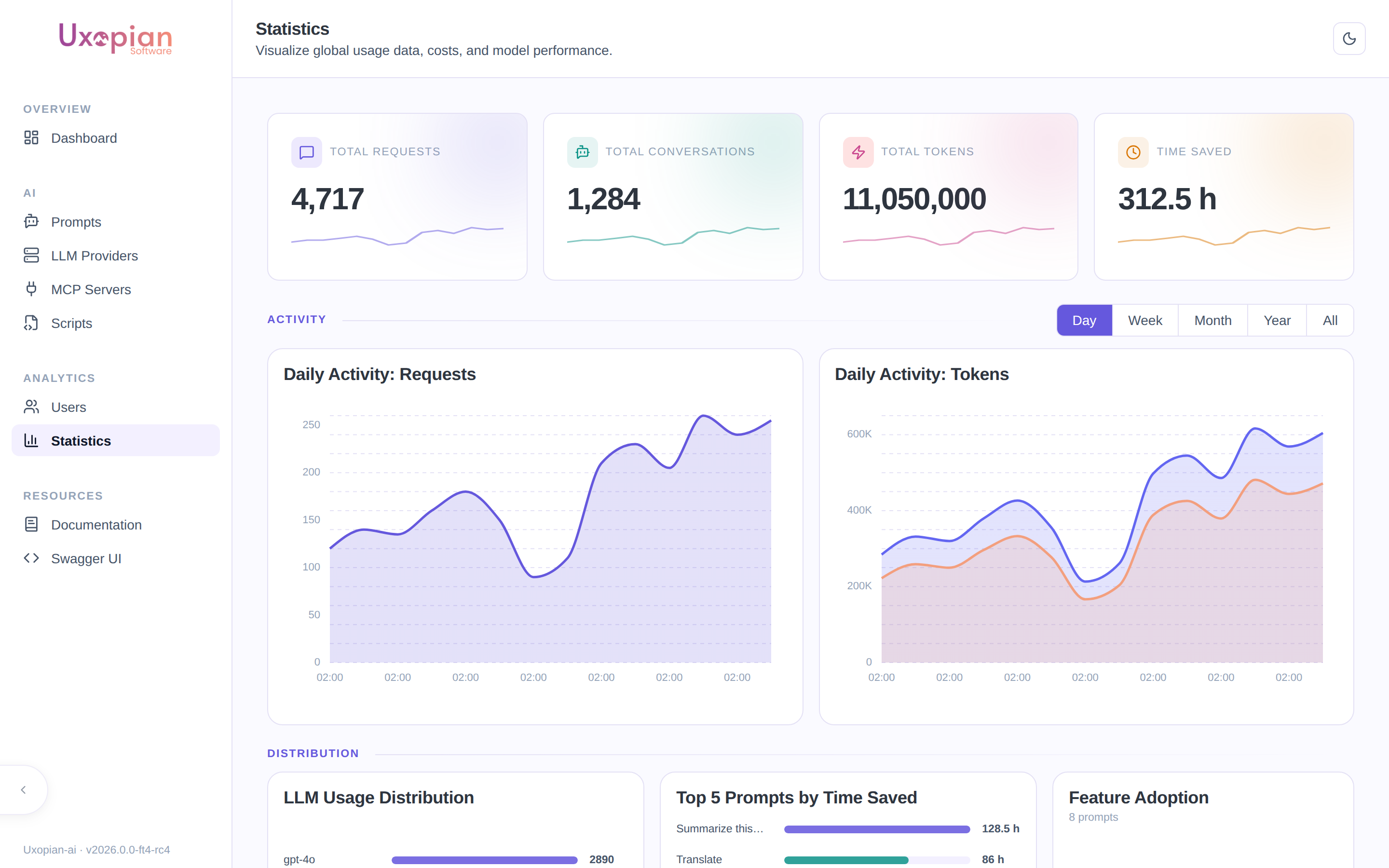Click the Feature Adoption title
1389x868 pixels.
coord(1138,798)
